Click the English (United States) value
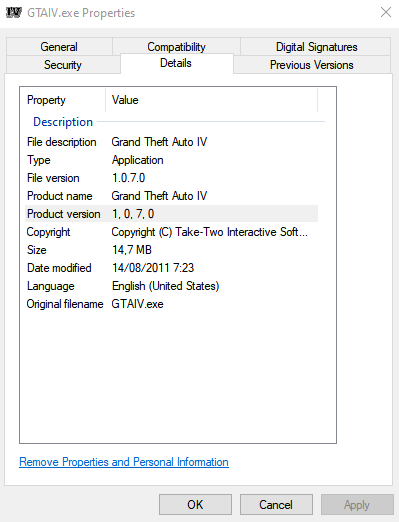 pos(166,286)
